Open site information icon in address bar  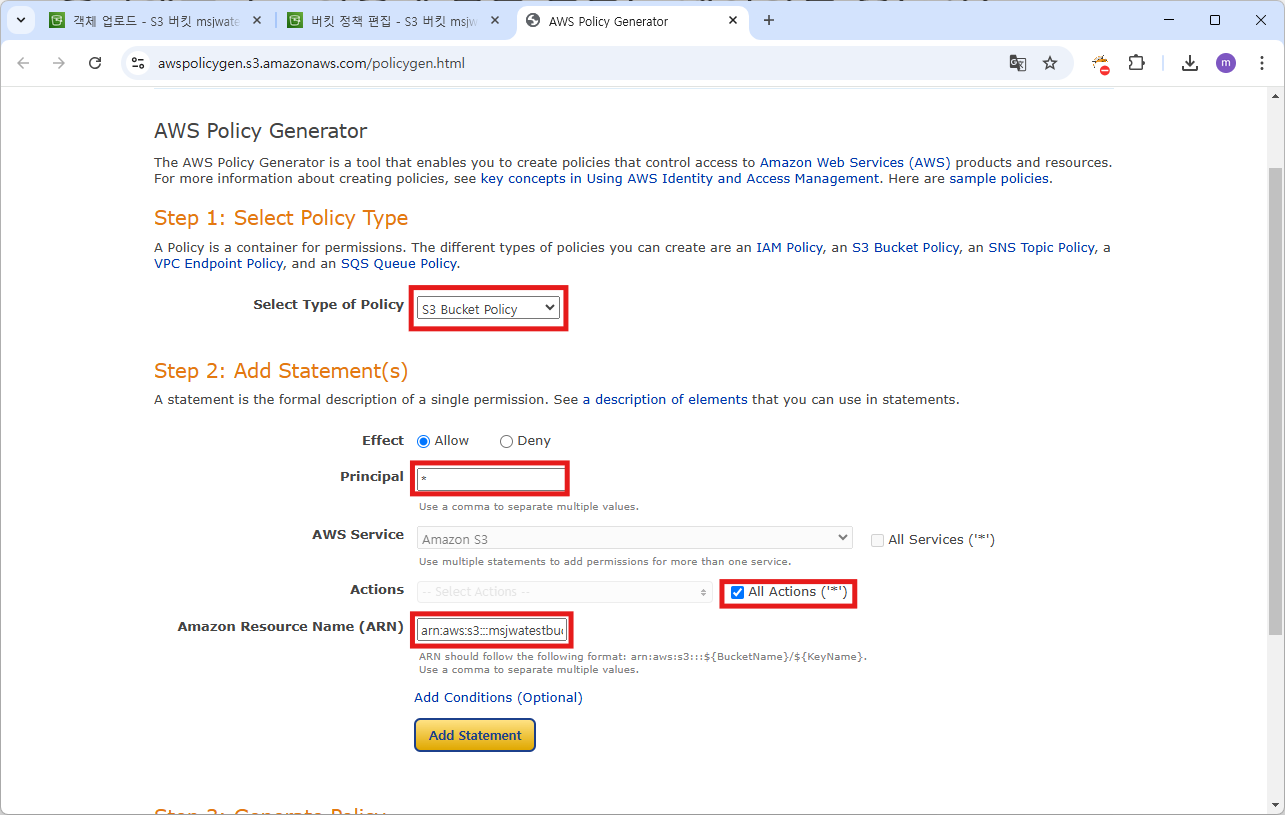tap(139, 63)
